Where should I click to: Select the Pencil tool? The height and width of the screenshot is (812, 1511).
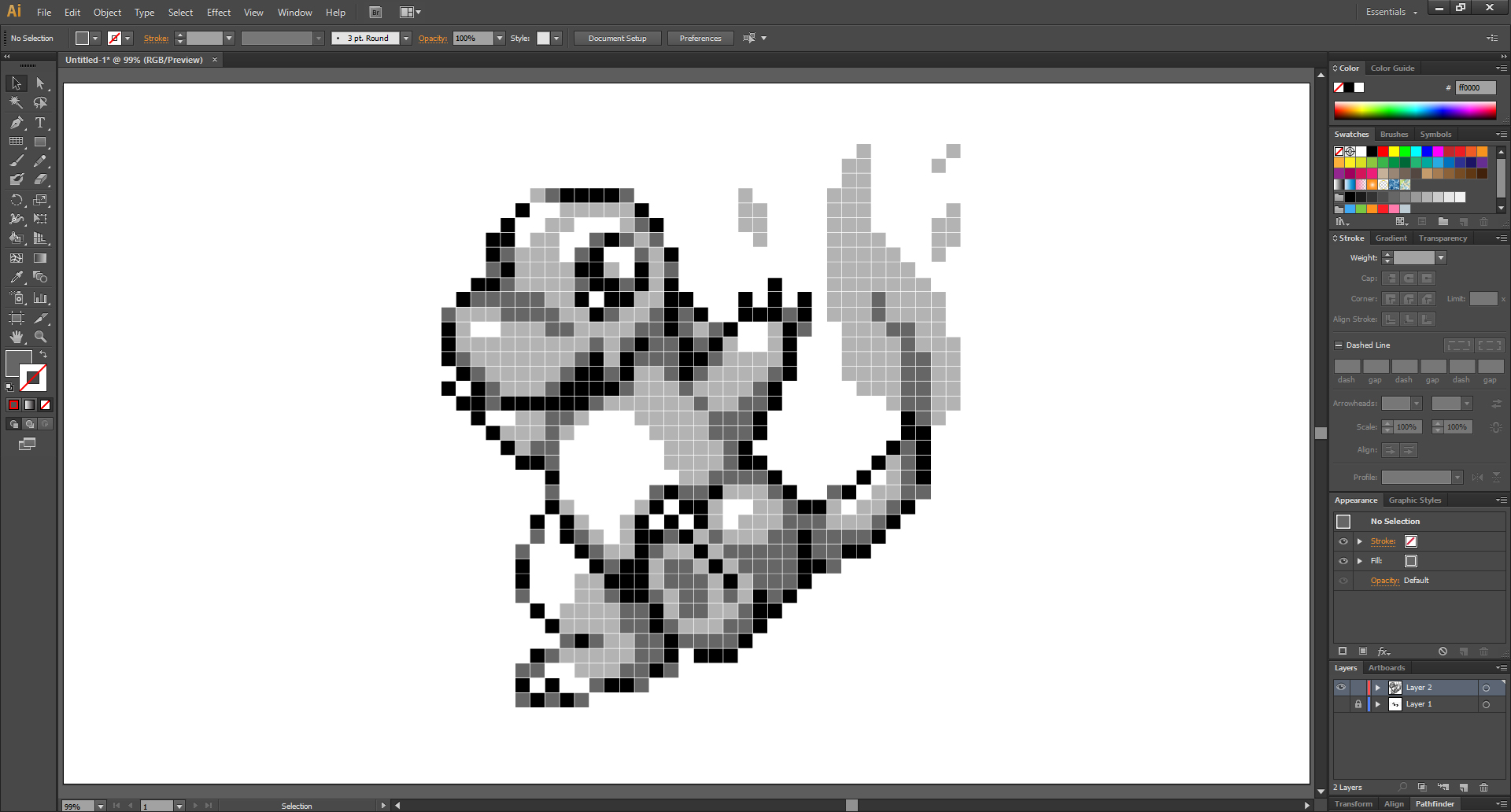(x=40, y=161)
